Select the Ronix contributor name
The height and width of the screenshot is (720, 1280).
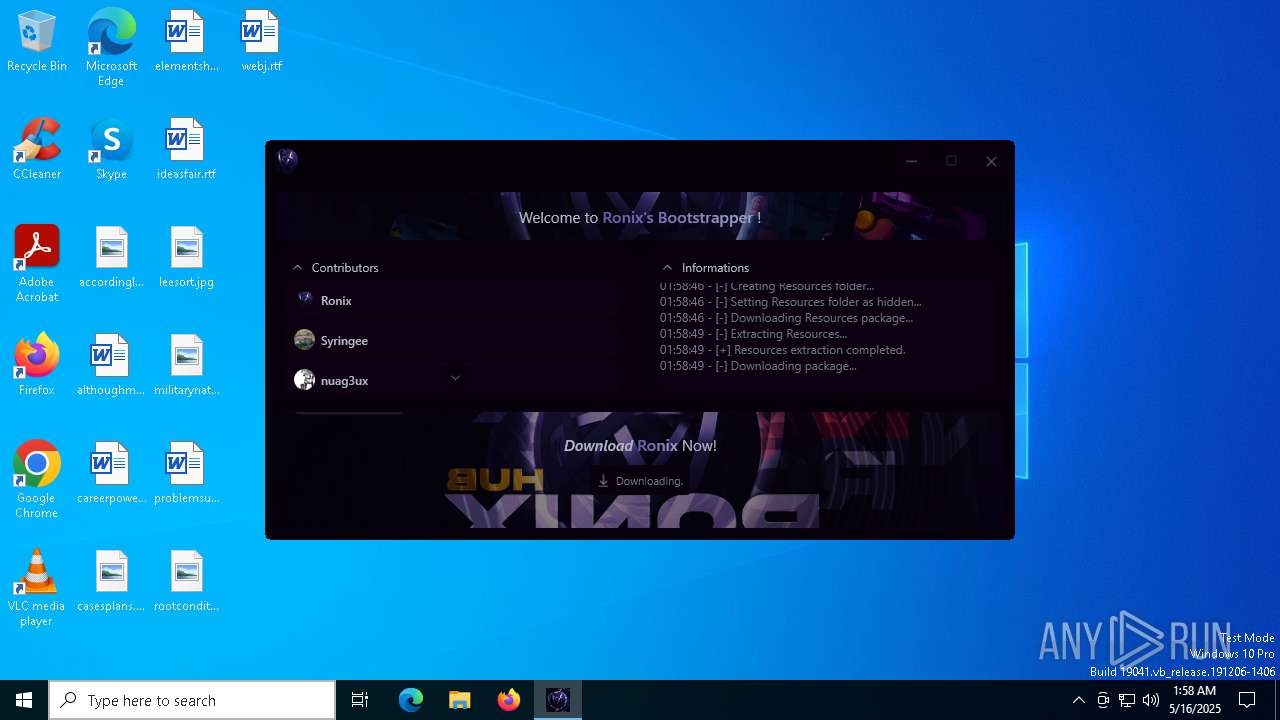(336, 300)
